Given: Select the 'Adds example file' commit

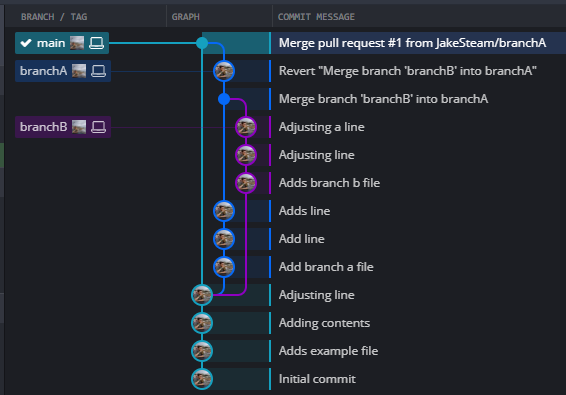Looking at the screenshot, I should point(328,351).
